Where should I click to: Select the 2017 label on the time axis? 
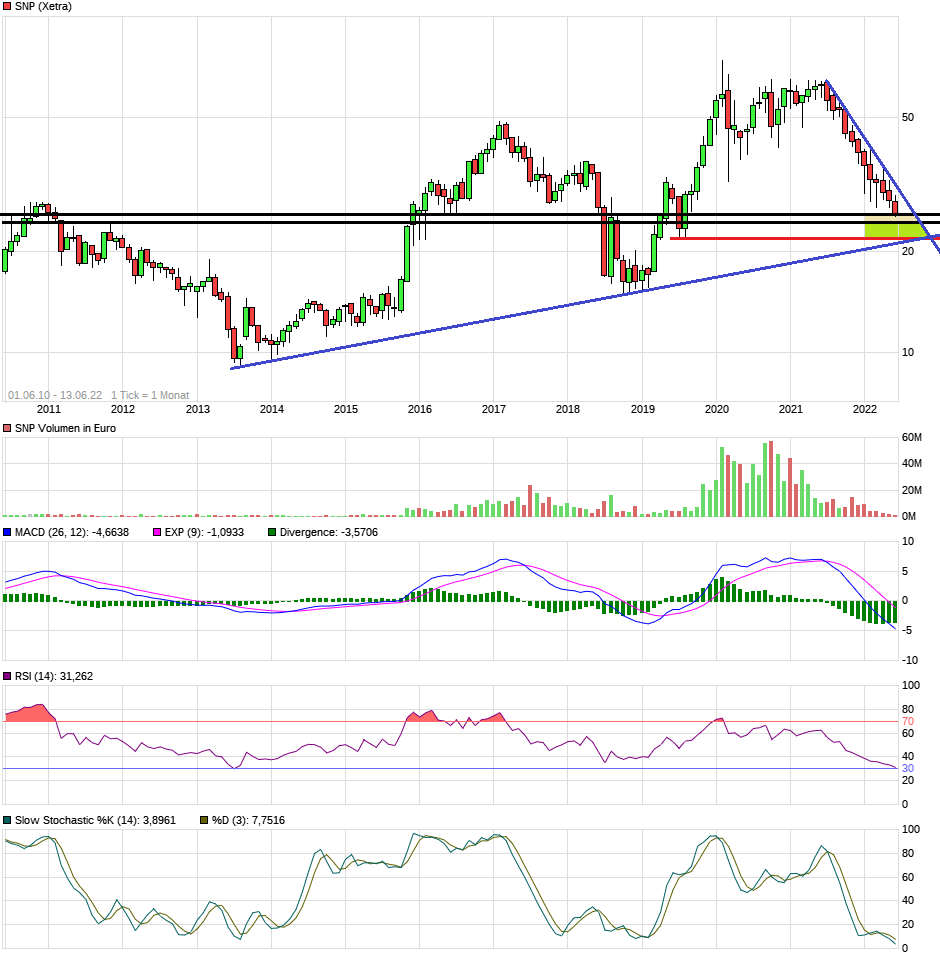[x=493, y=409]
